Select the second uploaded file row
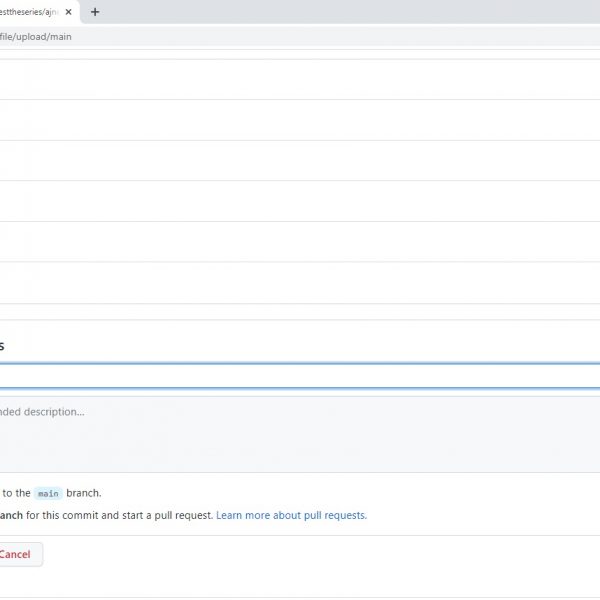The height and width of the screenshot is (600, 600). pos(300,120)
